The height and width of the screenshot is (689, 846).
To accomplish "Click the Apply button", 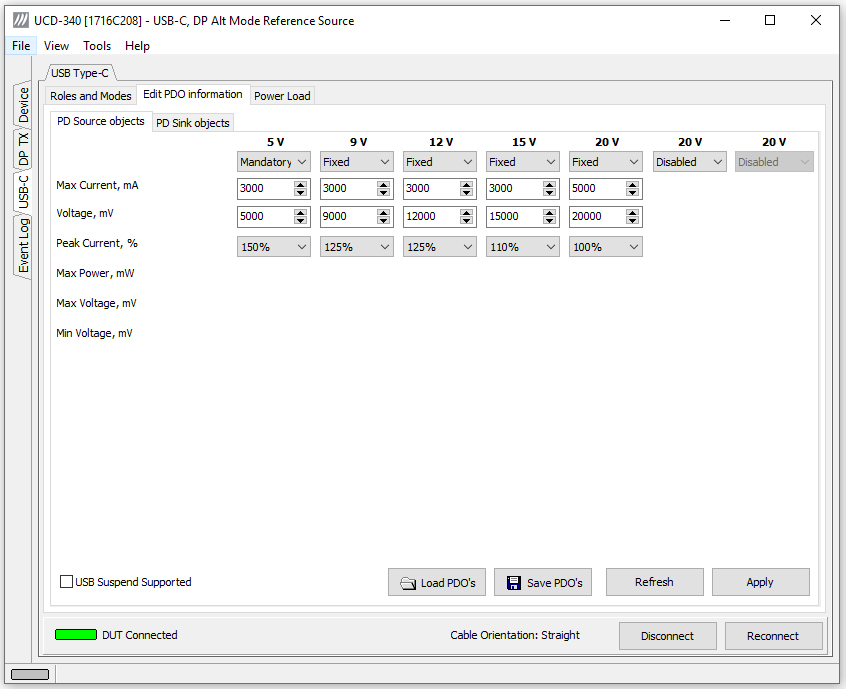I will click(760, 582).
